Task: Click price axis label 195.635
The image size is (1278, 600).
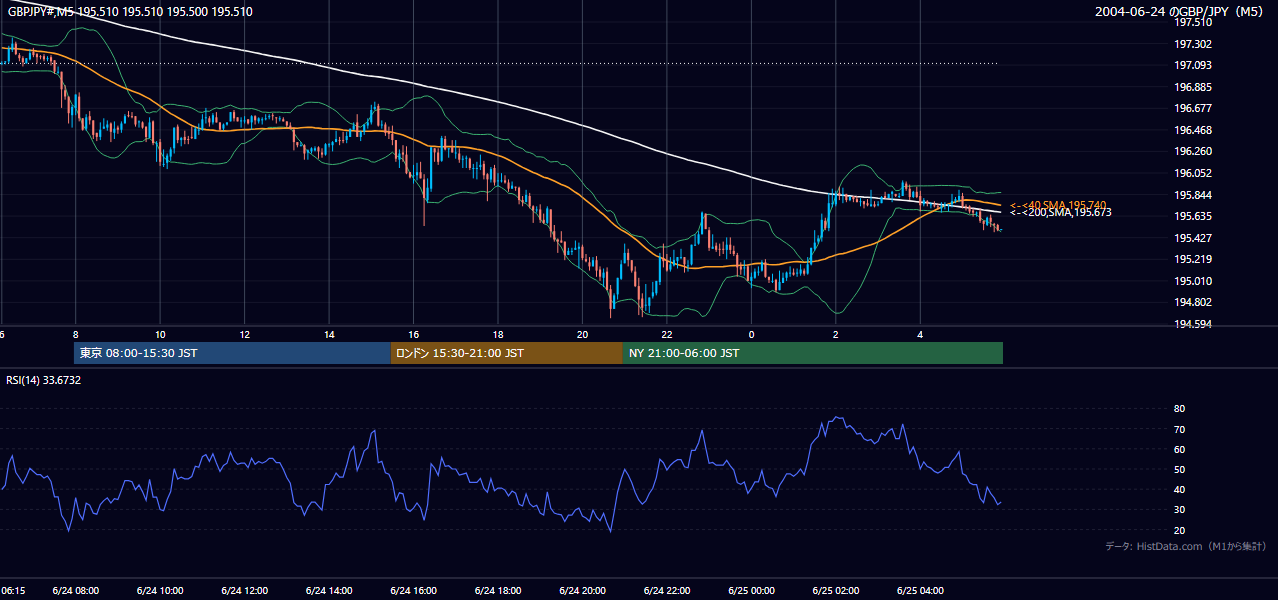Action: coord(1194,216)
